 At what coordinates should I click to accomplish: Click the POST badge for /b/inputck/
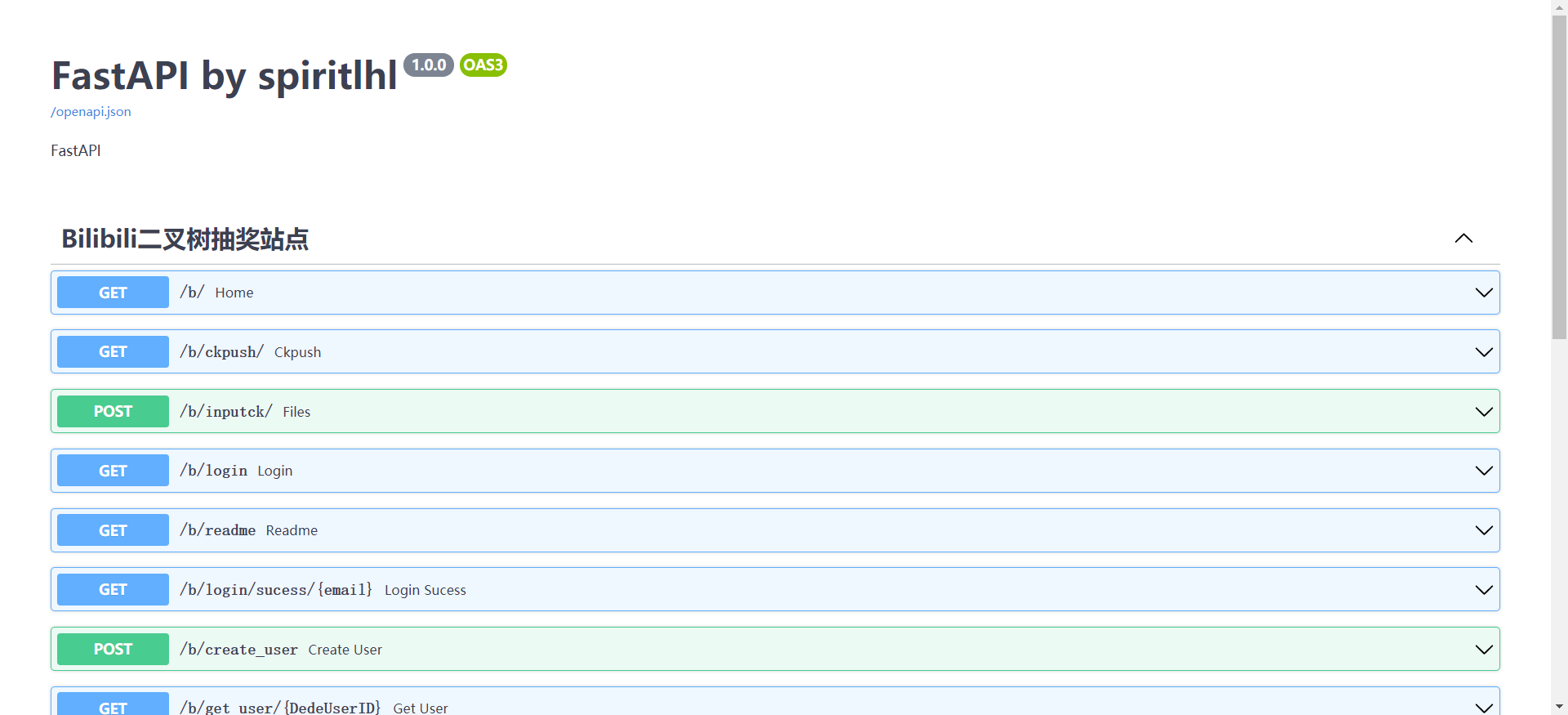pos(113,412)
